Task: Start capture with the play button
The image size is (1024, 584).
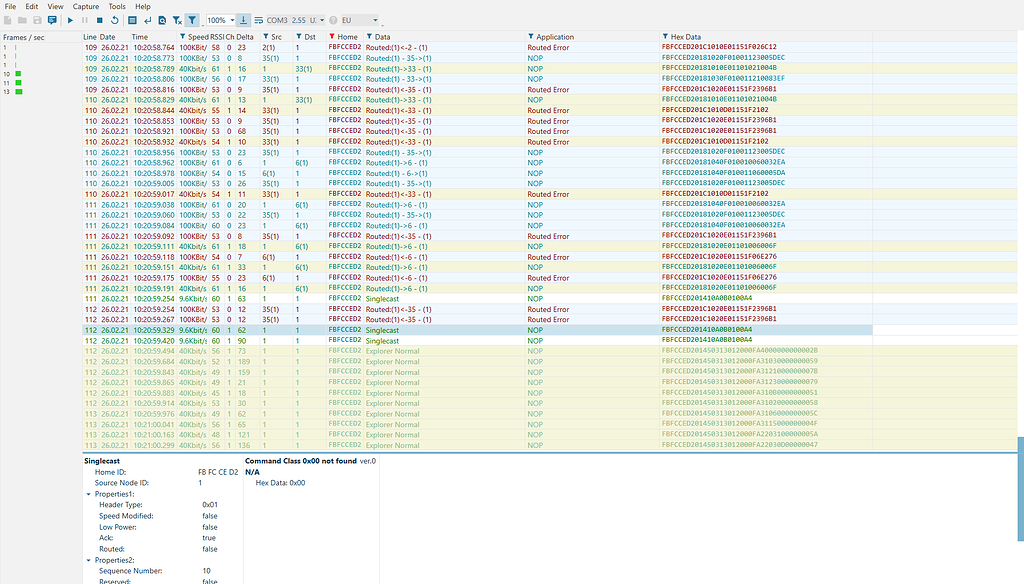Action: click(70, 20)
